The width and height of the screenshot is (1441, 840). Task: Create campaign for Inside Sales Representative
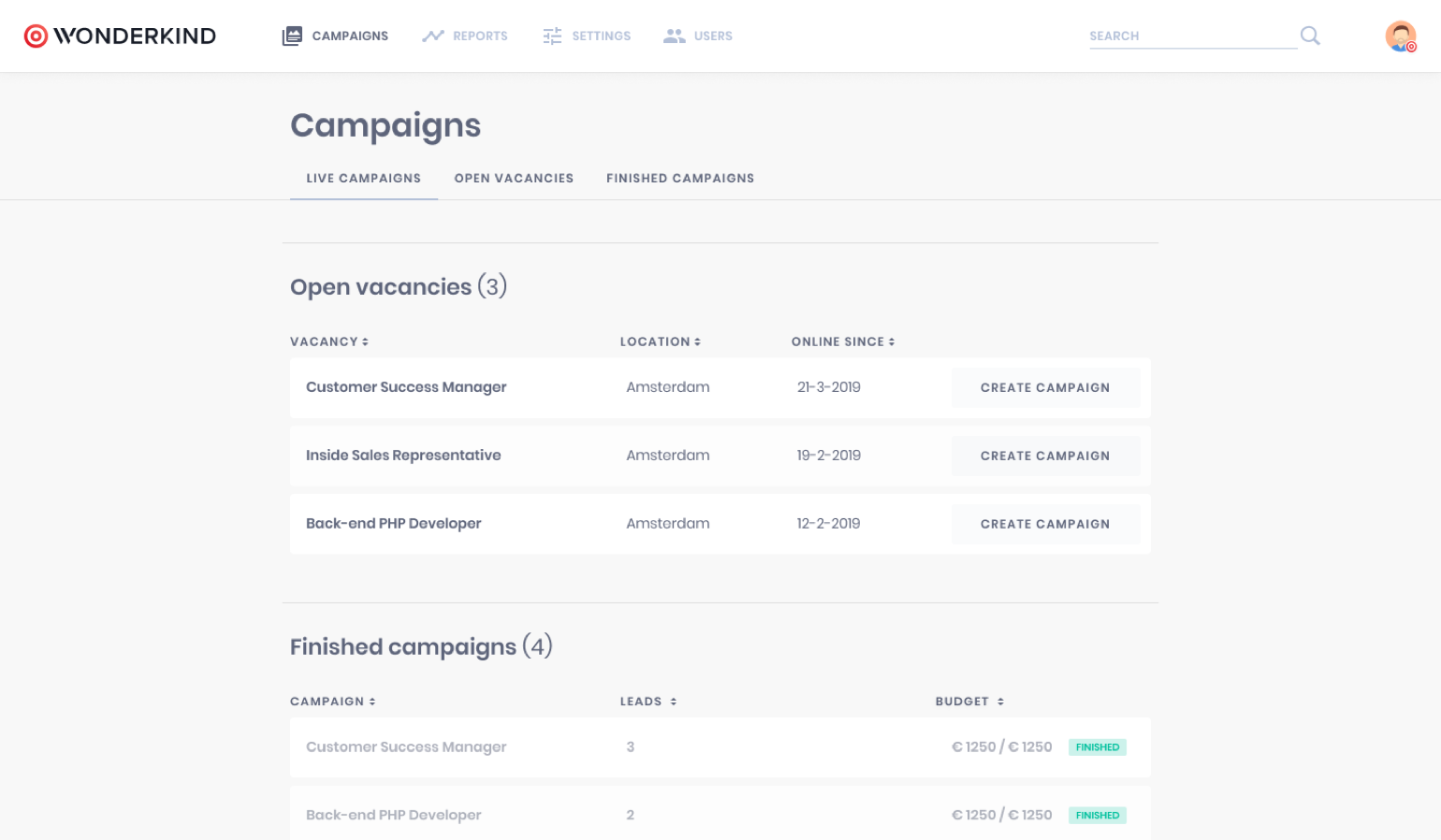(1045, 456)
